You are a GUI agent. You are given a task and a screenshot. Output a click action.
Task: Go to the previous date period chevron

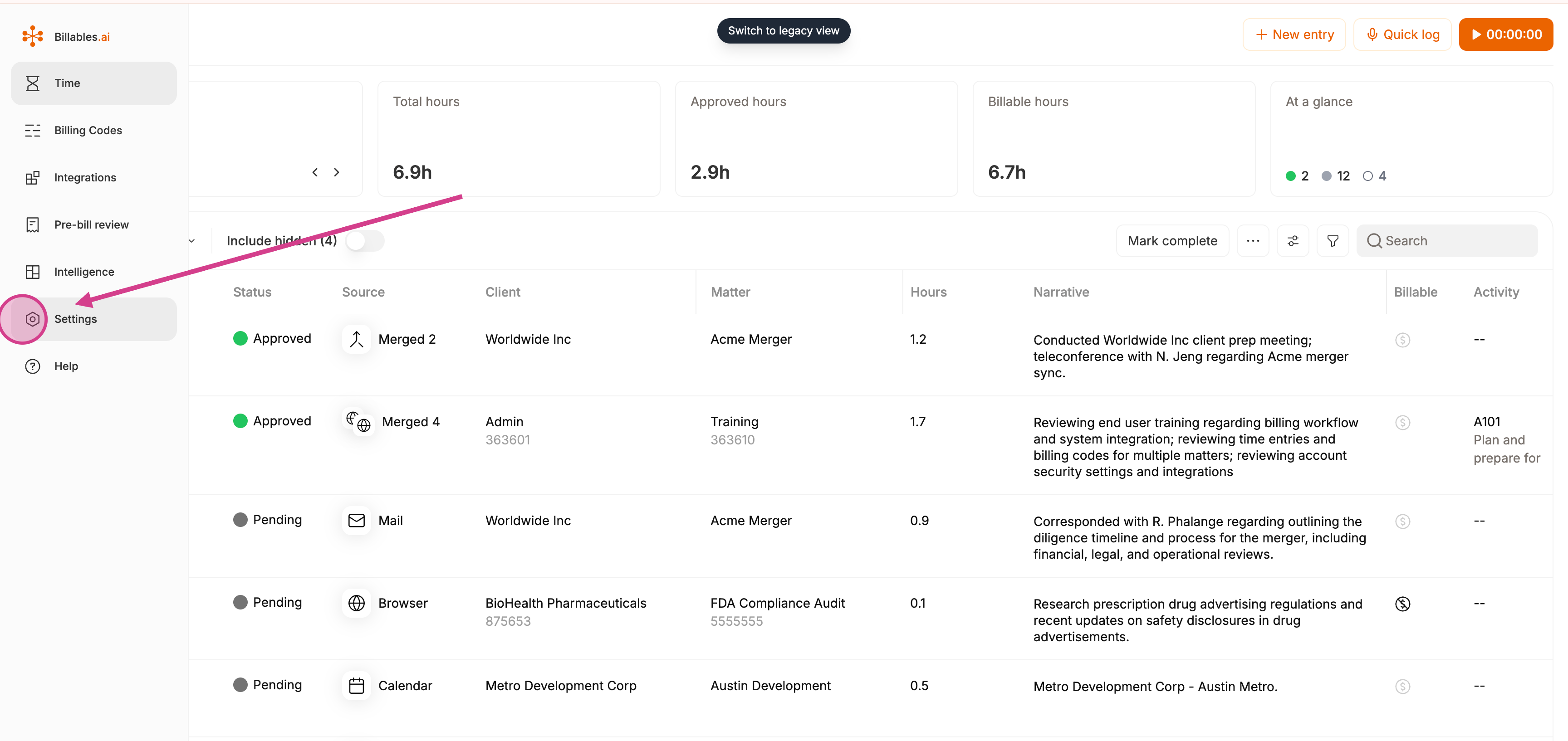(x=315, y=173)
